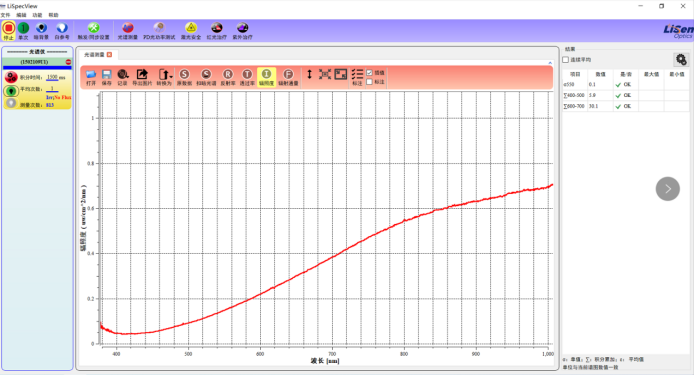
Task: Close the spectrum measurement (光谱测量) tab
Action: point(109,54)
